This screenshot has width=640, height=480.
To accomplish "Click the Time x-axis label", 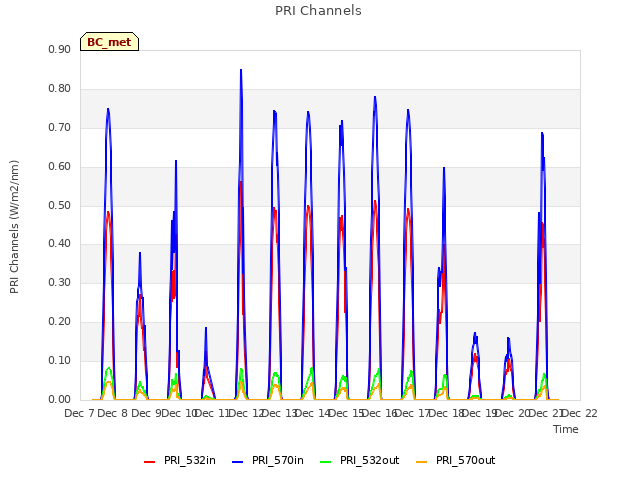I will click(566, 429).
